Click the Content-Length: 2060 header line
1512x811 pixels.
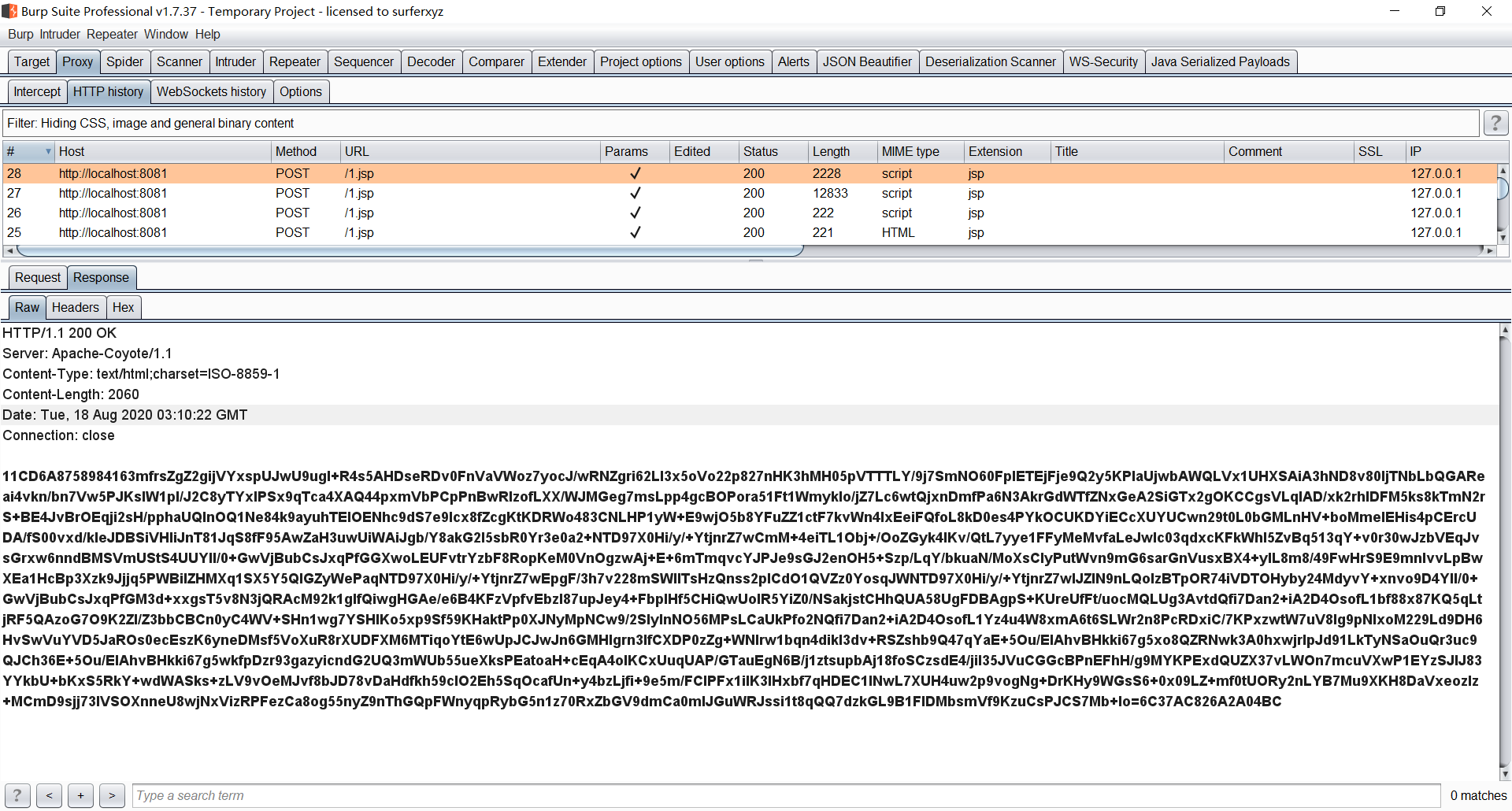[x=71, y=394]
